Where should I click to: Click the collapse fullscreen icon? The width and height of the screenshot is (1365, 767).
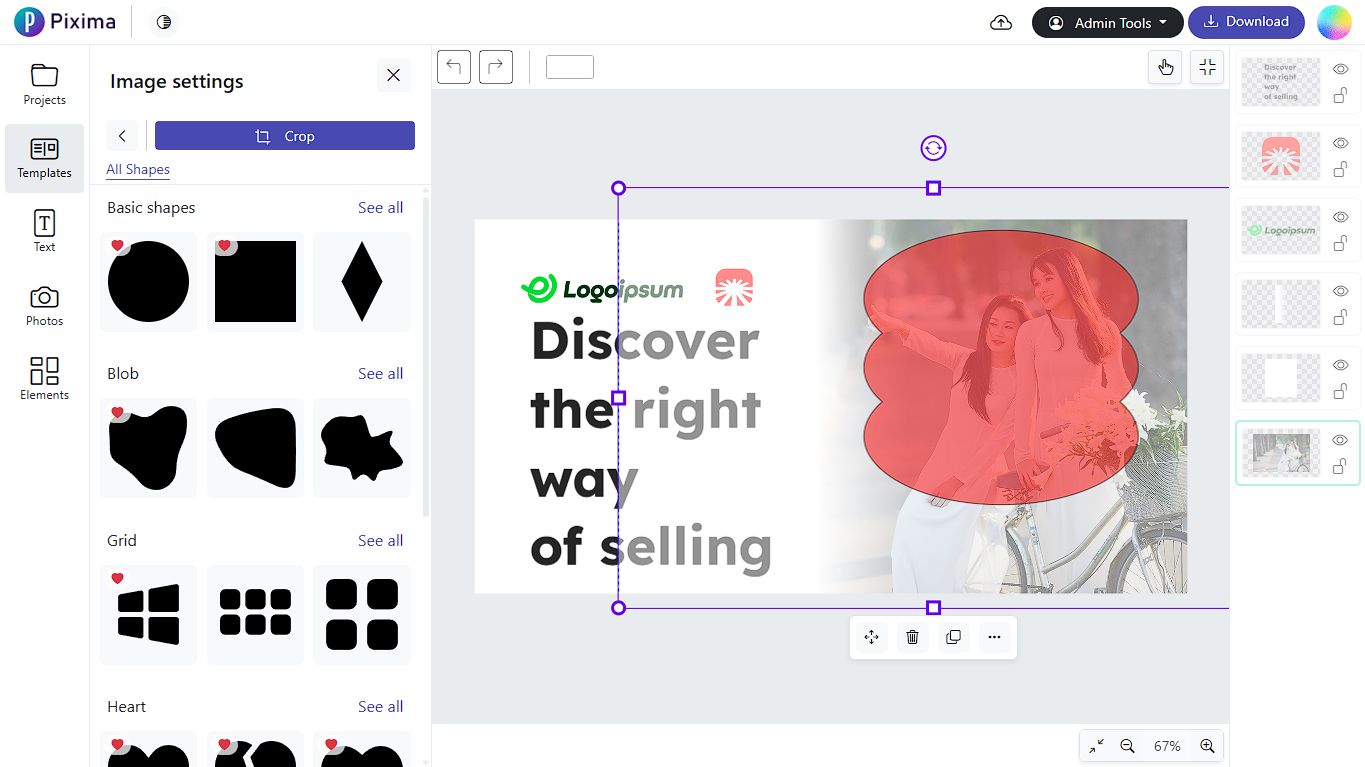pyautogui.click(x=1207, y=67)
